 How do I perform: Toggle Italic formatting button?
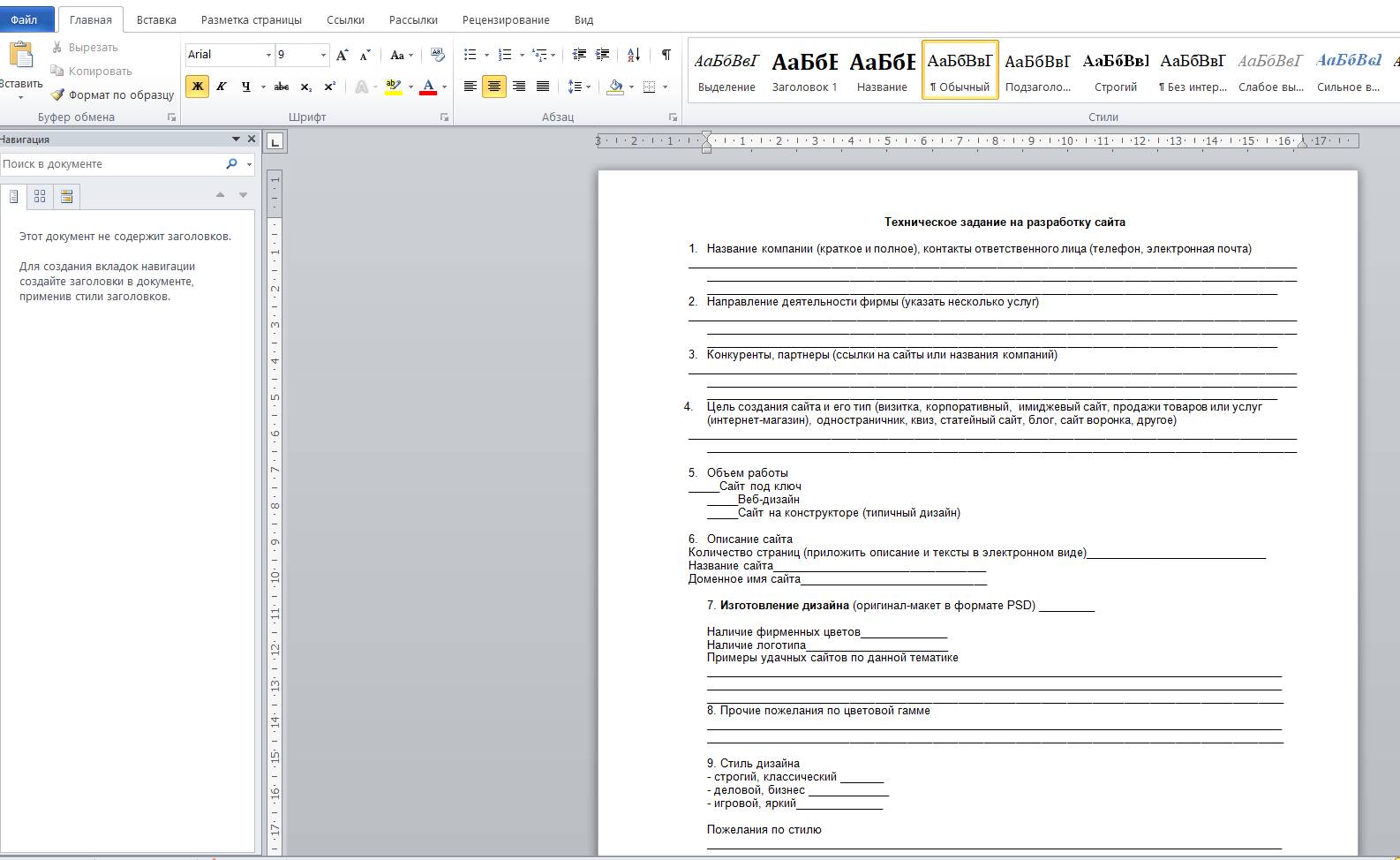coord(221,87)
